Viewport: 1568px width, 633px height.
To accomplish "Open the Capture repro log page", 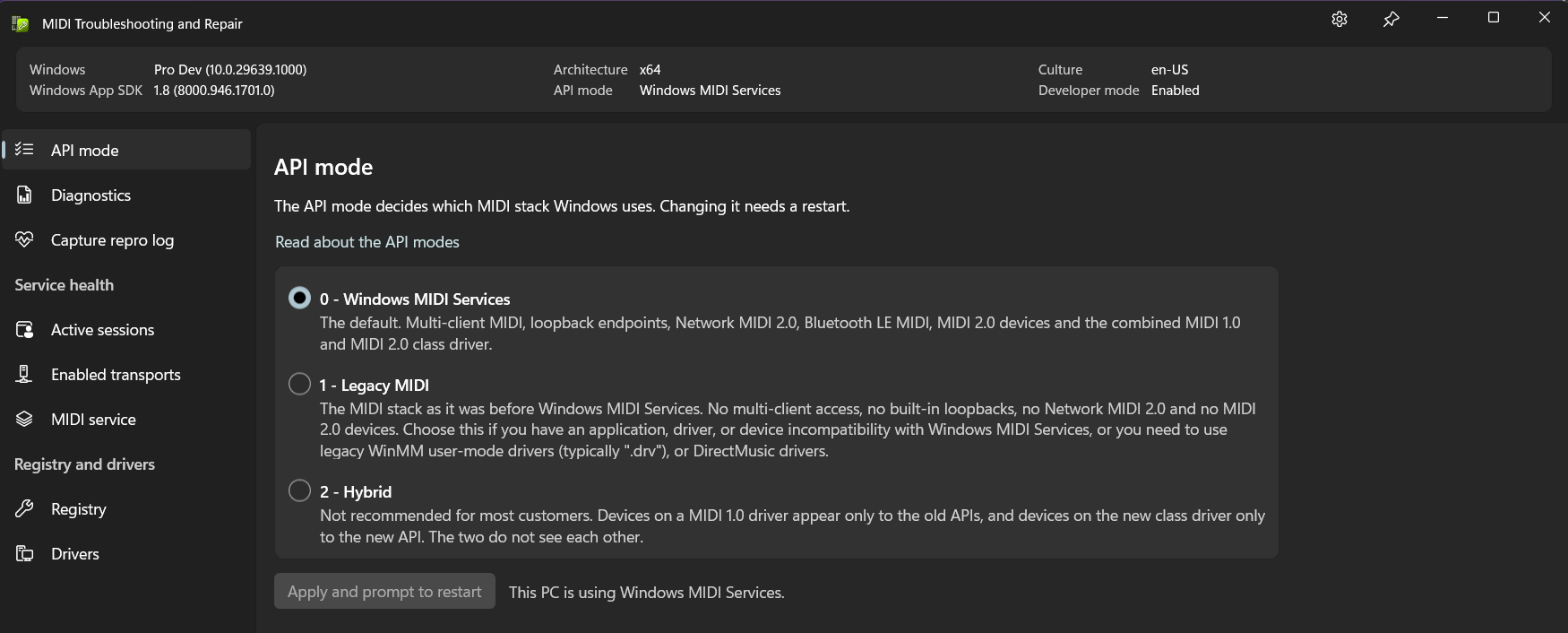I will click(126, 239).
